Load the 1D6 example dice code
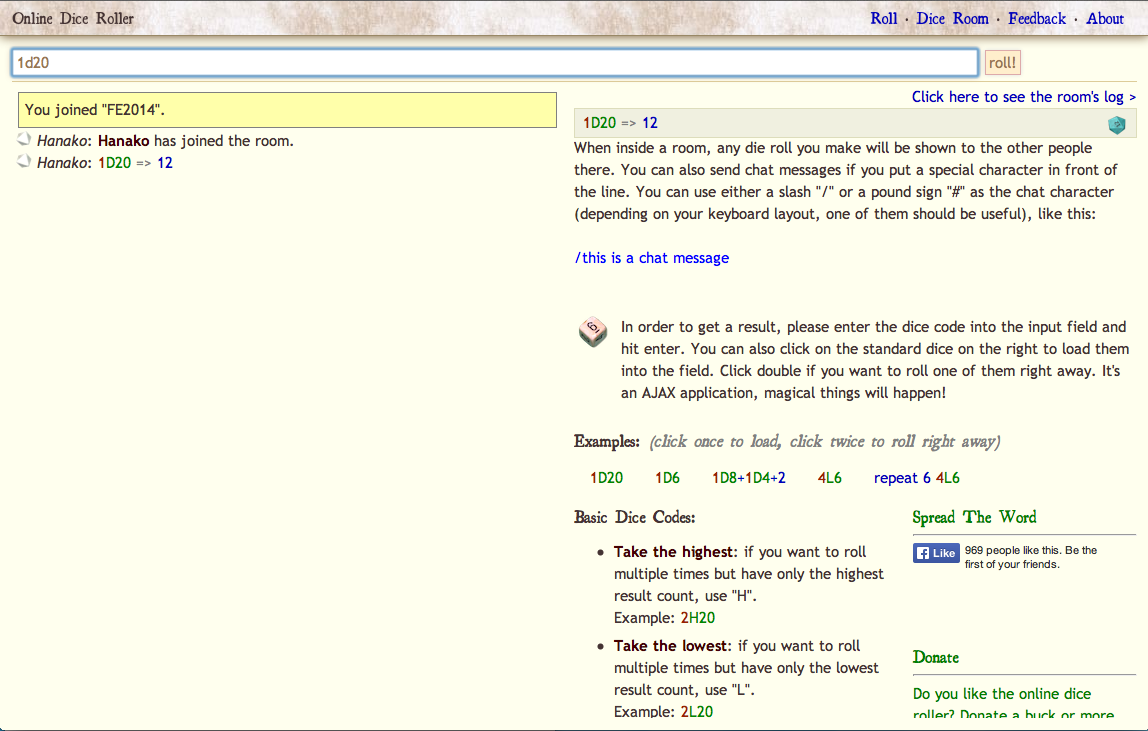 click(668, 478)
